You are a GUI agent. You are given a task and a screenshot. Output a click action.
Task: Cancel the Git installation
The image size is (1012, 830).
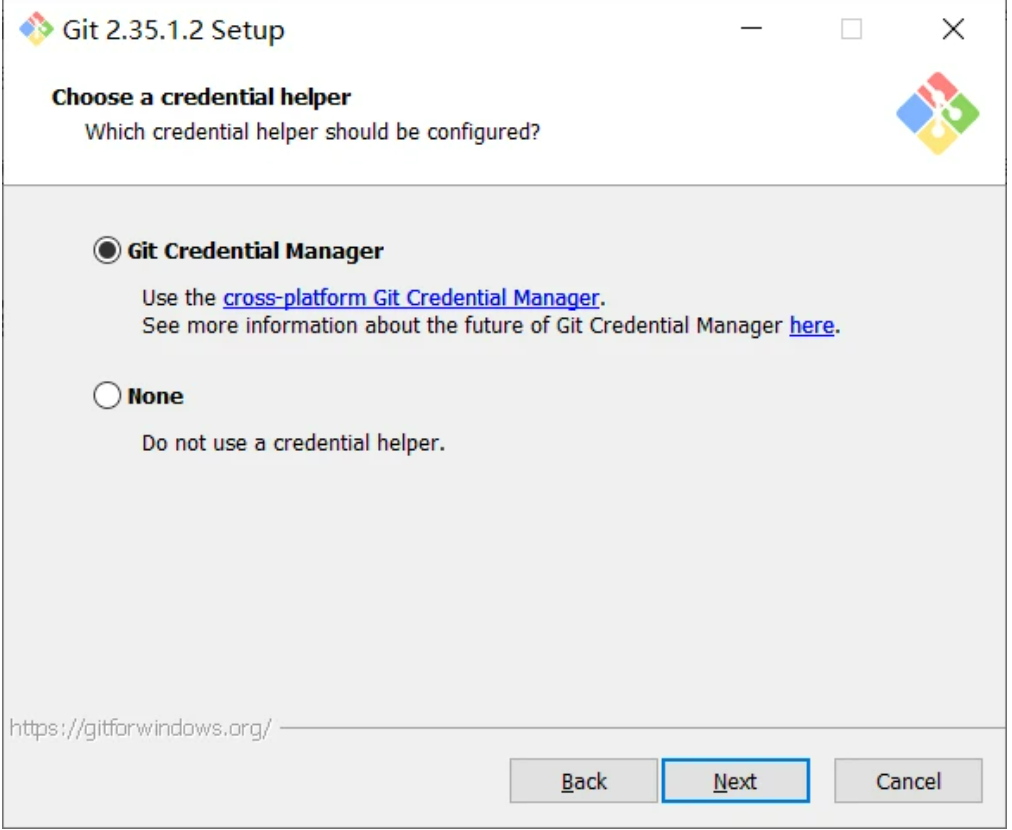[x=908, y=781]
